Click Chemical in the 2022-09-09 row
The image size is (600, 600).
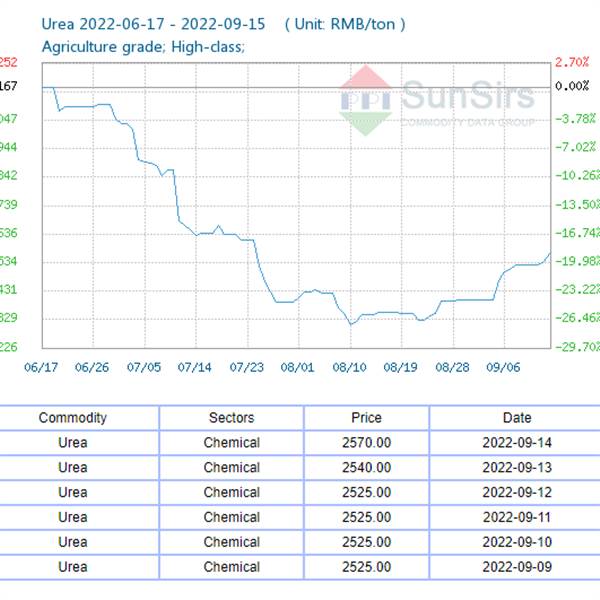coord(232,567)
